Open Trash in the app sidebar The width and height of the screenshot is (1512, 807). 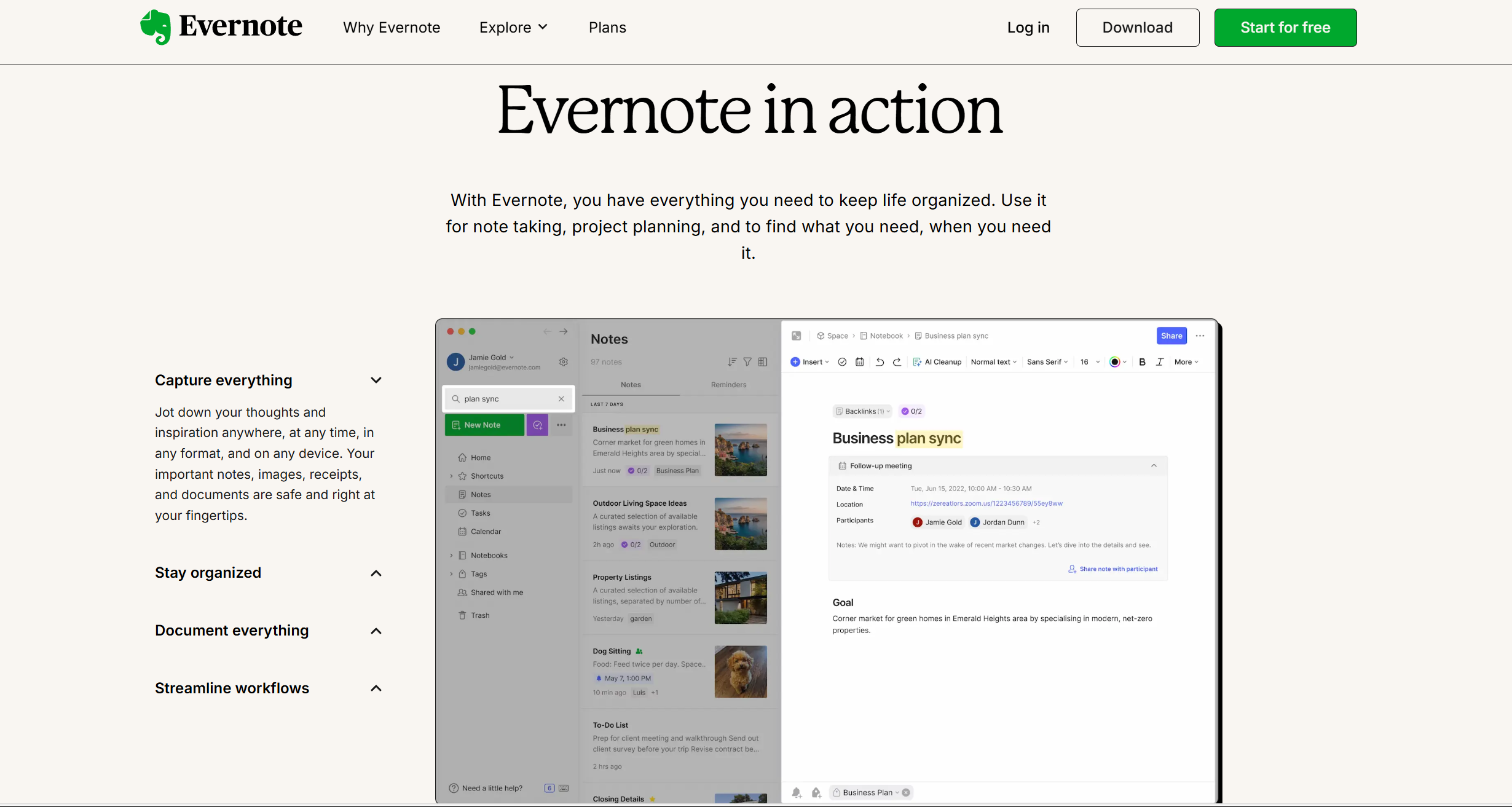480,615
